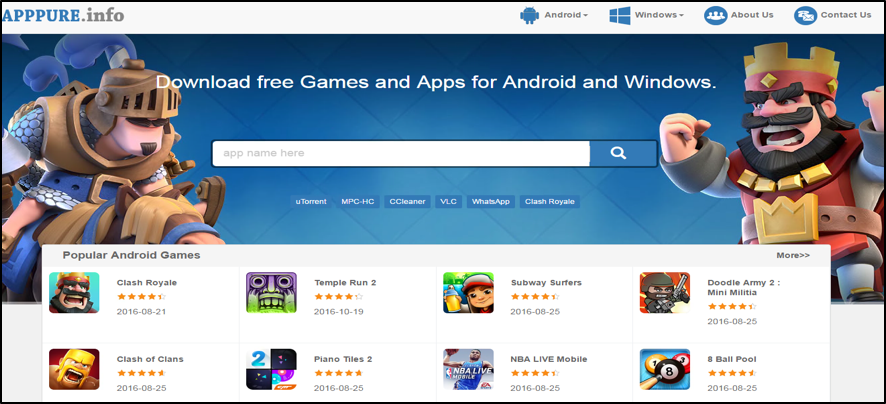The image size is (886, 404).
Task: Open the Subway Surfers app icon
Action: [468, 293]
